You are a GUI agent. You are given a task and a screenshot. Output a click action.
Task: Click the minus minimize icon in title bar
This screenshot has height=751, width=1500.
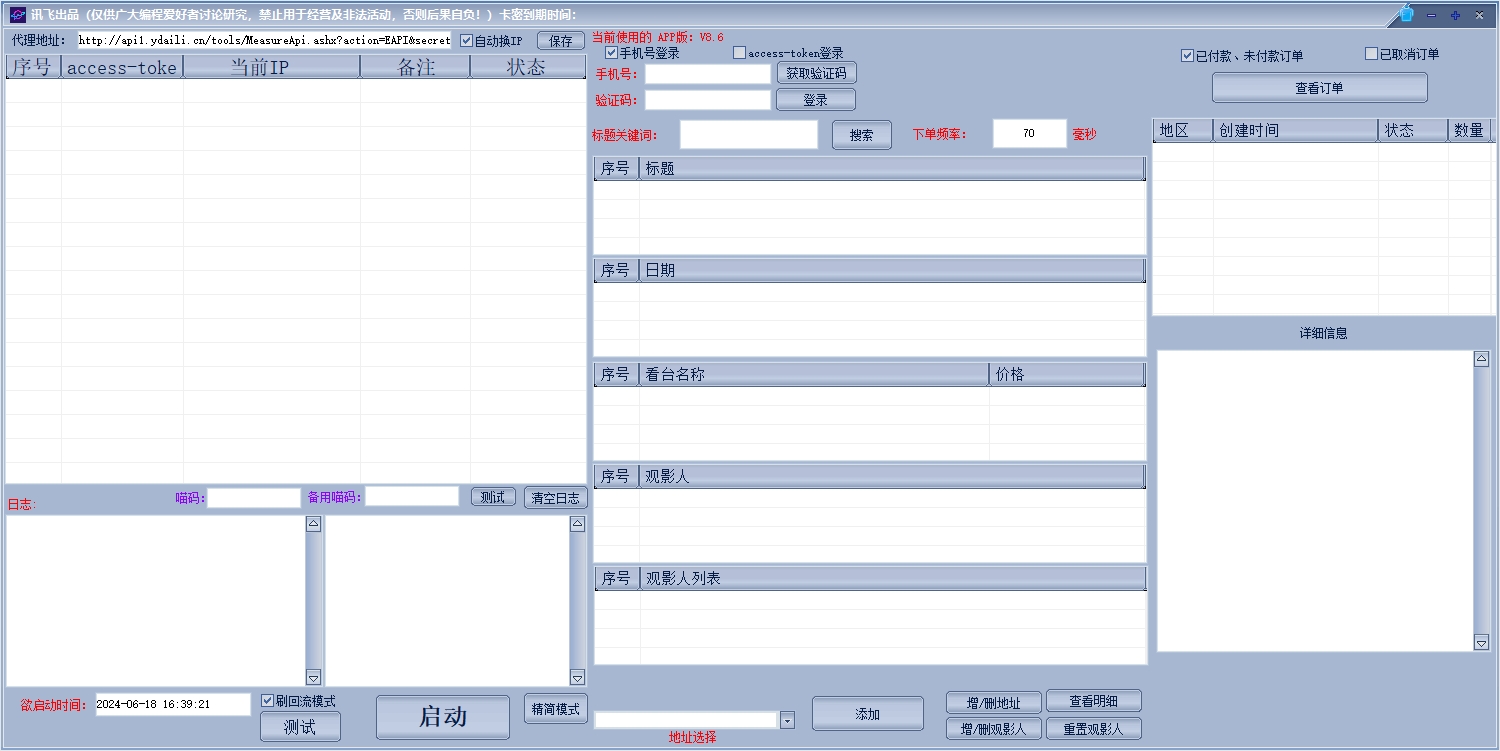1431,15
